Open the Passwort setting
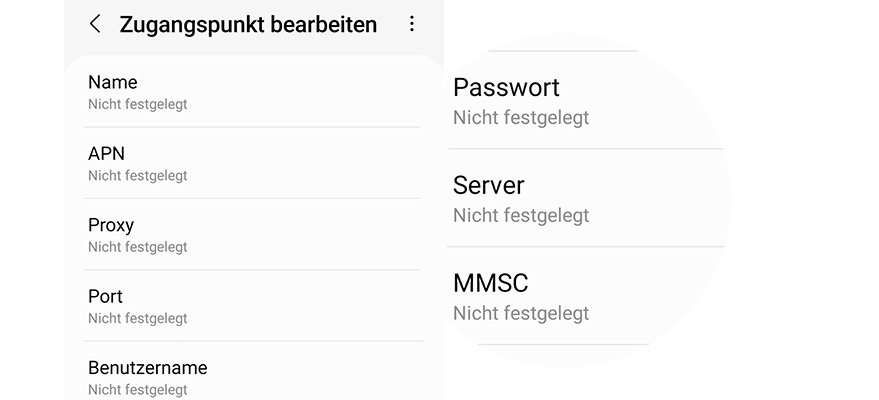Image resolution: width=879 pixels, height=400 pixels. (x=506, y=88)
